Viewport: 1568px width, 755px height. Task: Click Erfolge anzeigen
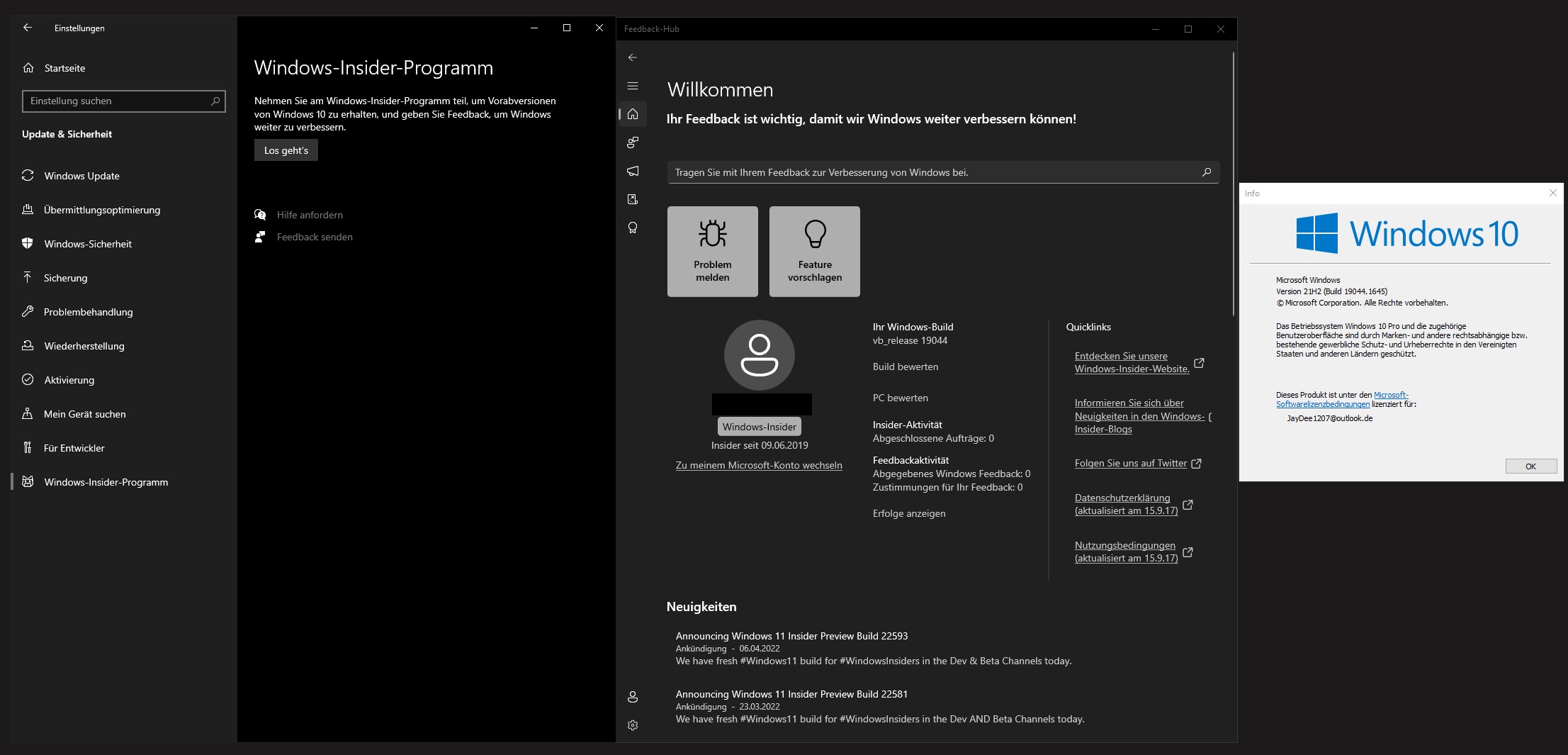click(909, 513)
